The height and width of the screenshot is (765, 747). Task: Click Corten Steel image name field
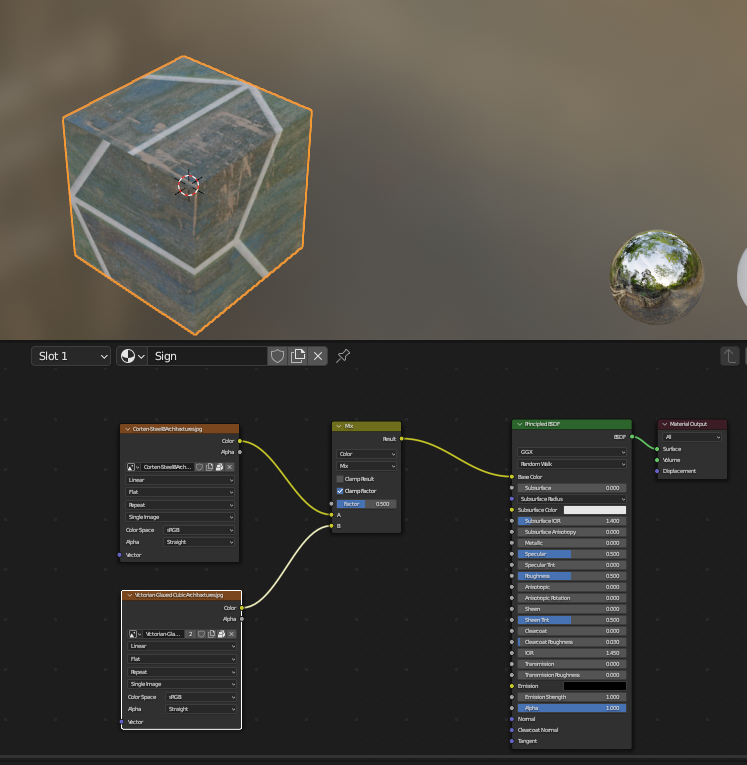pyautogui.click(x=167, y=467)
